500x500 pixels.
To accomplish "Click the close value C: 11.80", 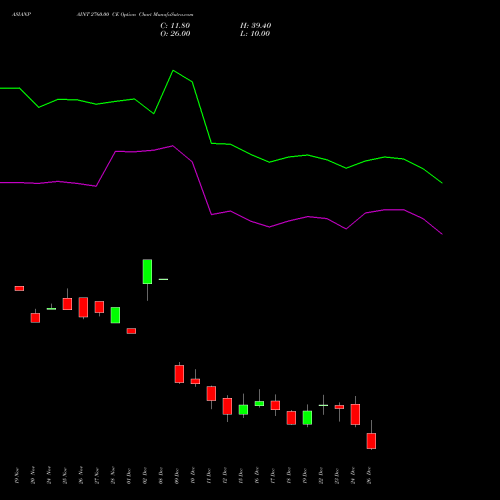I will coord(175,26).
